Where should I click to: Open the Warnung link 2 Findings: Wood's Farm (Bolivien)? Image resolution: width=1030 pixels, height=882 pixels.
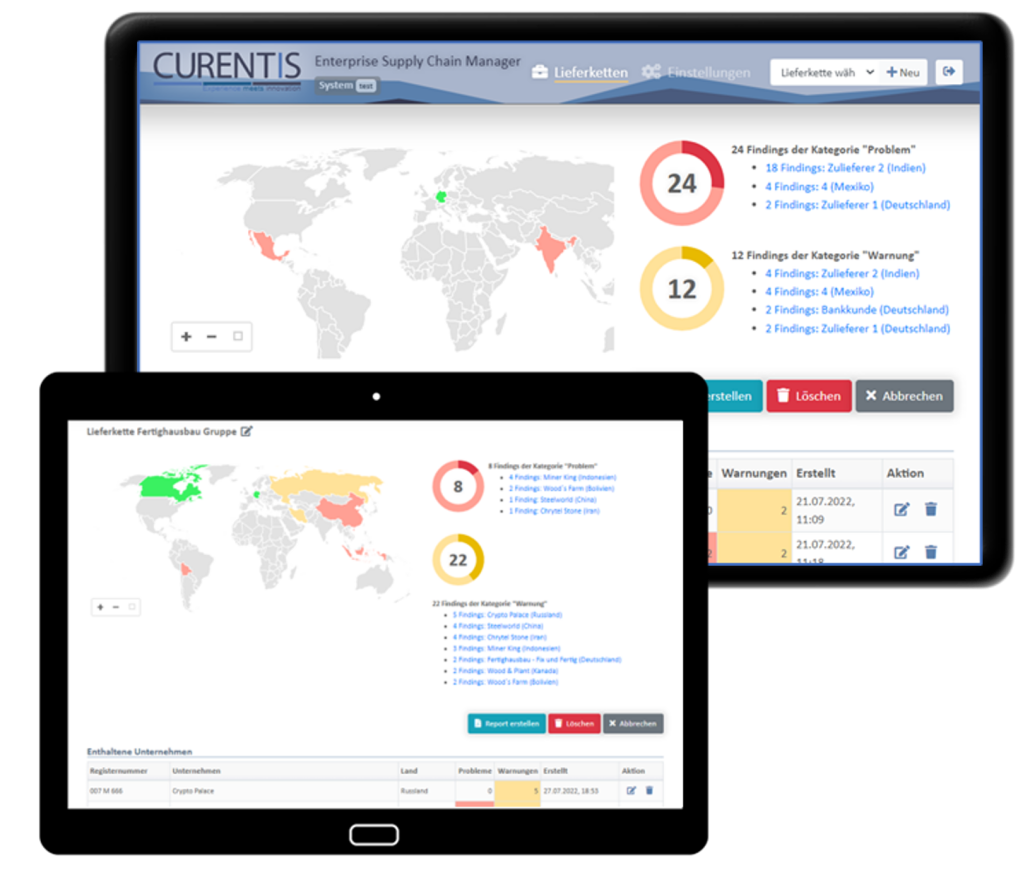tap(505, 682)
